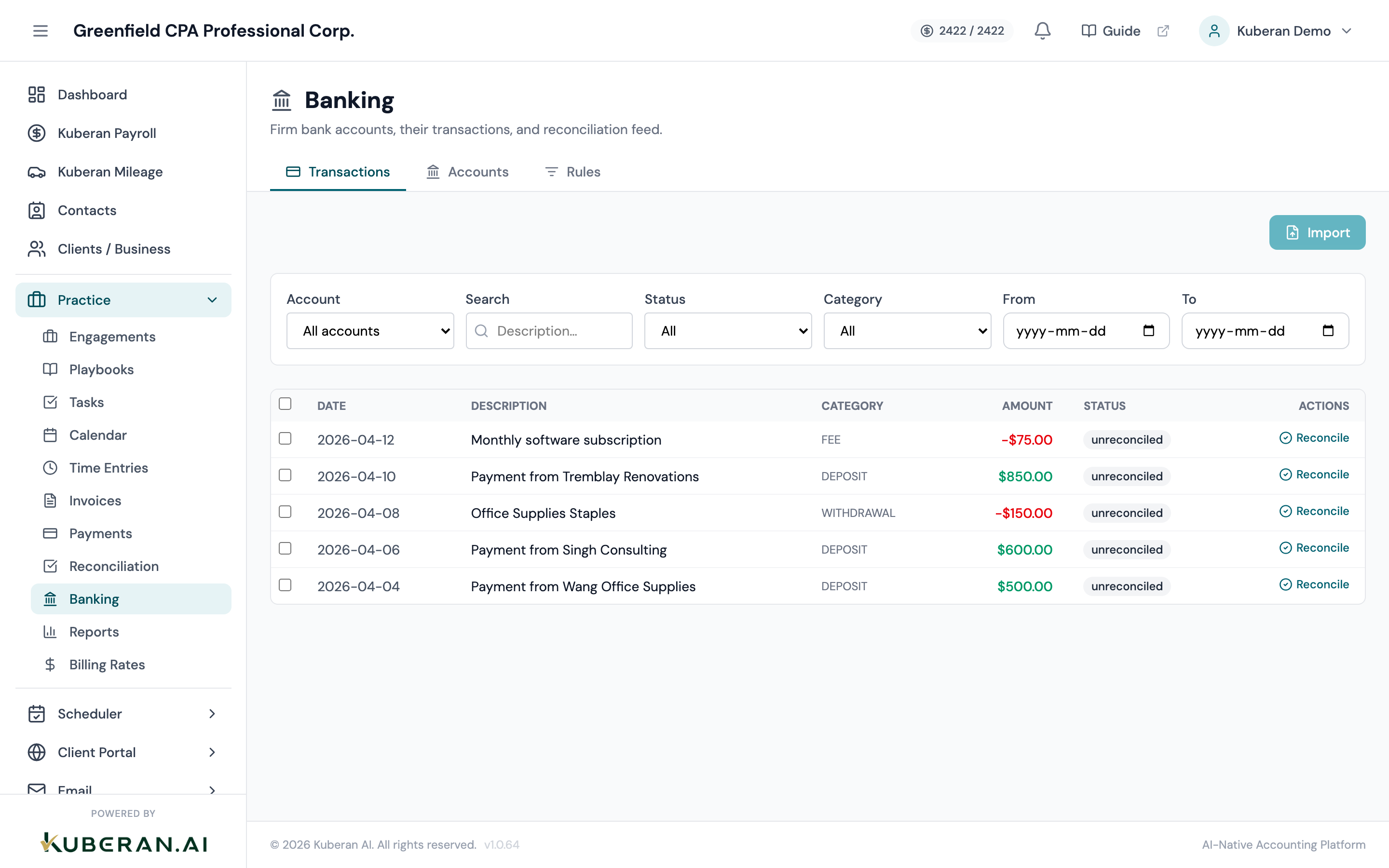Click the Kuberan Payroll dollar icon
Image resolution: width=1389 pixels, height=868 pixels.
tap(37, 133)
